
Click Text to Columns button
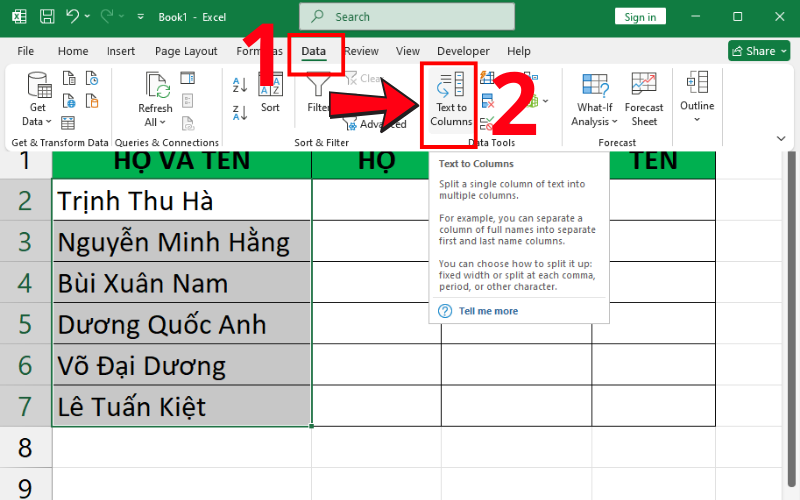click(x=451, y=99)
